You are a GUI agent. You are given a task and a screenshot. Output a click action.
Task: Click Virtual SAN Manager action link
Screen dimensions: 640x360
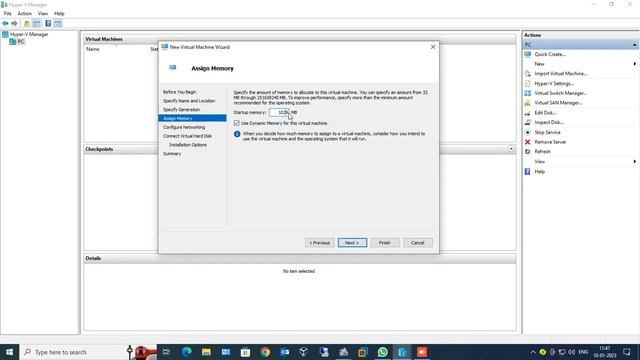(x=558, y=103)
